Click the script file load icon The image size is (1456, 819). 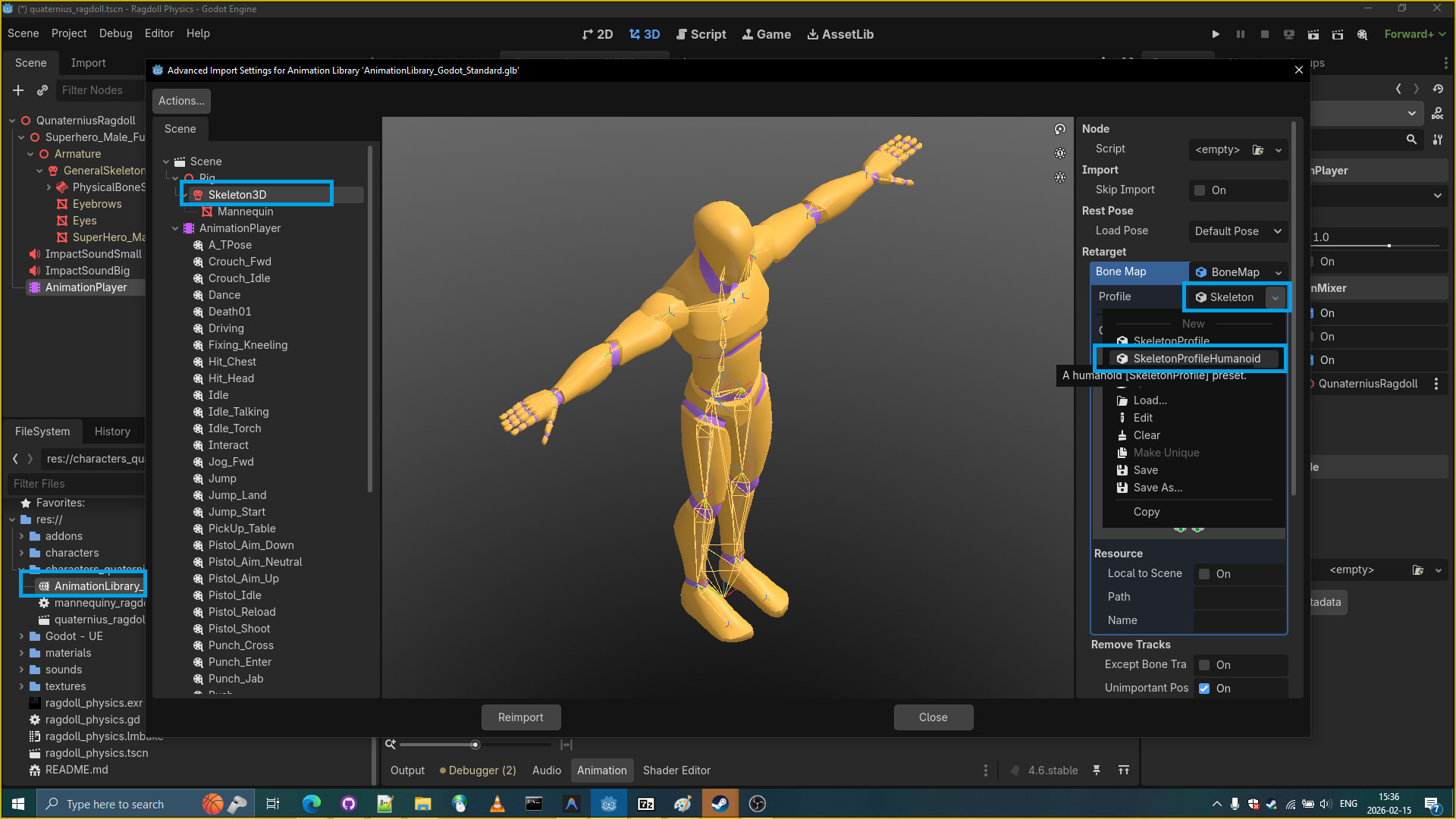coord(1258,149)
